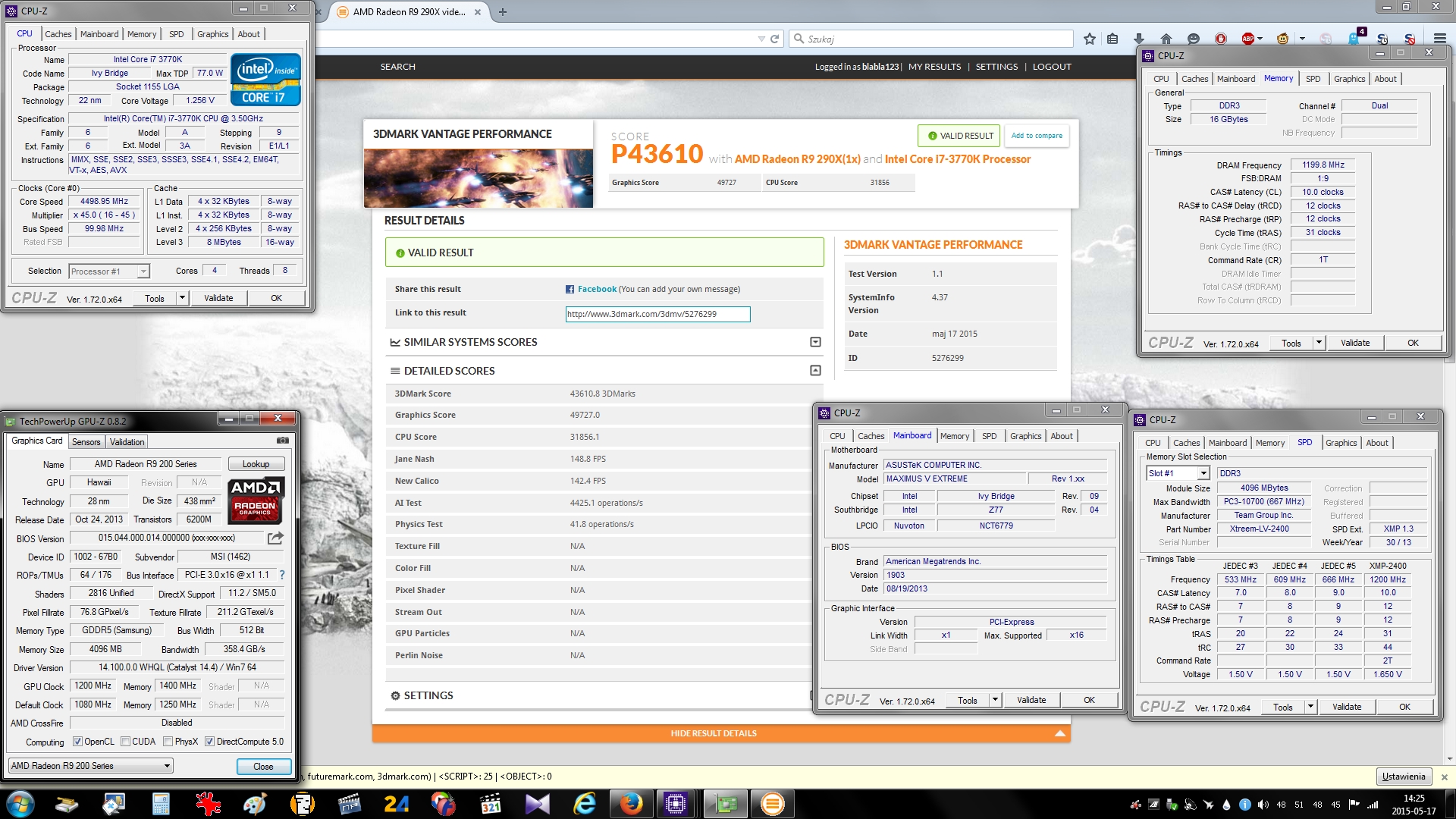Open Internet Explorer from the taskbar
The height and width of the screenshot is (819, 1456).
pyautogui.click(x=585, y=804)
